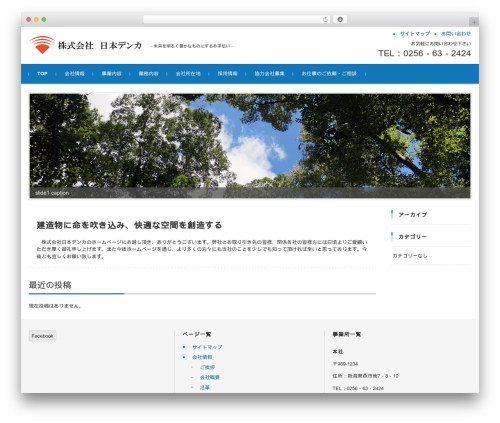Click the ページ一覧 footer heading
The image size is (500, 423).
click(x=197, y=334)
